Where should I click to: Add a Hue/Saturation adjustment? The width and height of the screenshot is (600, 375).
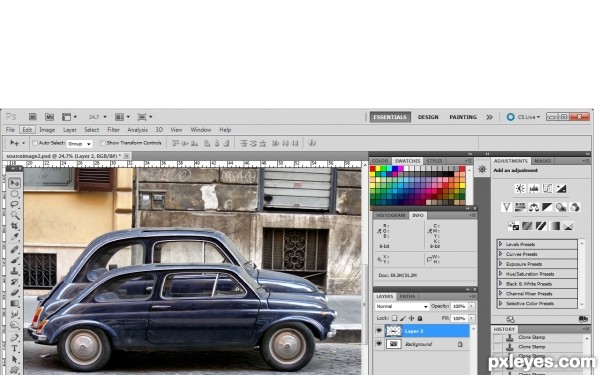tap(520, 207)
